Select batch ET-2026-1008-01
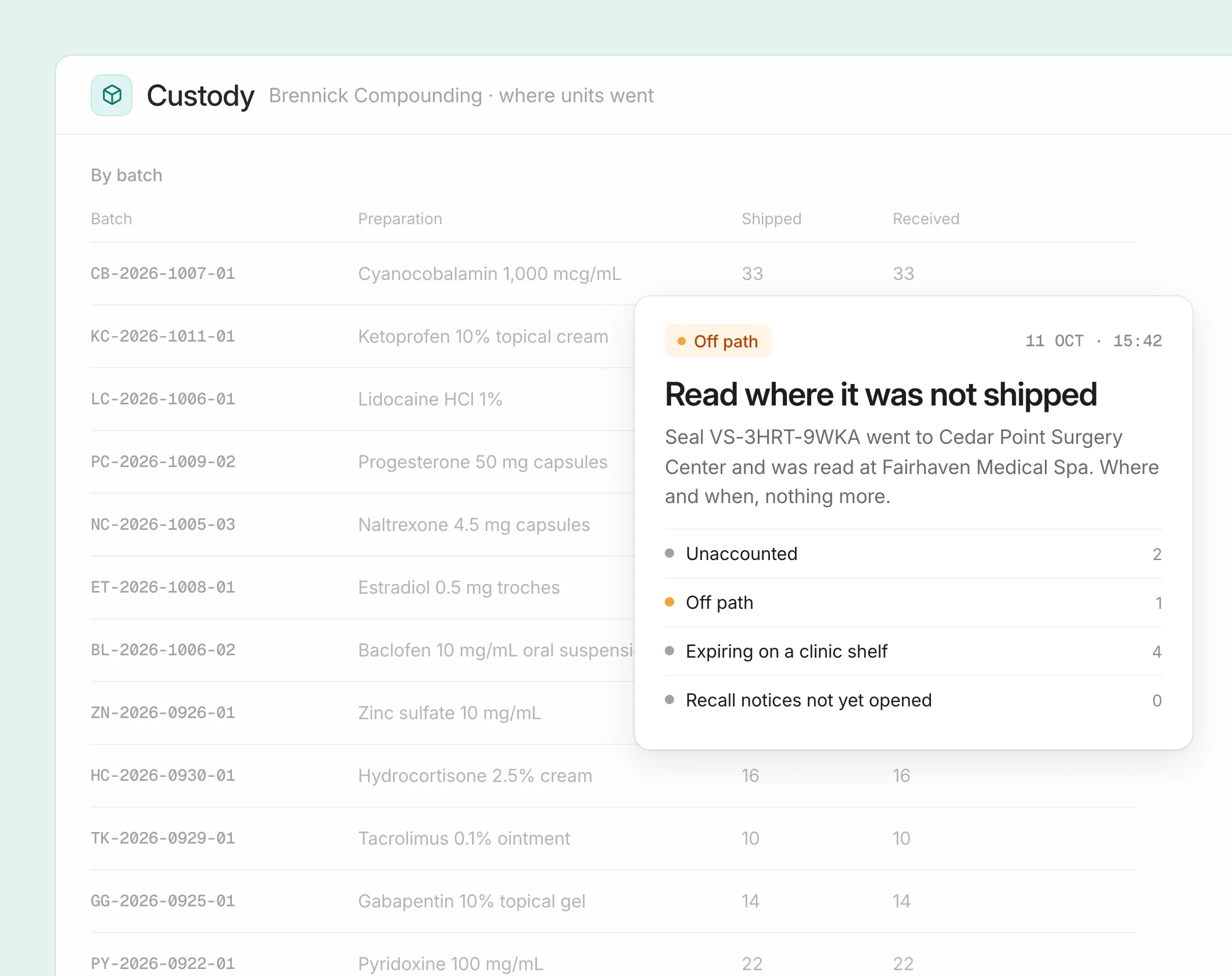 click(x=163, y=587)
